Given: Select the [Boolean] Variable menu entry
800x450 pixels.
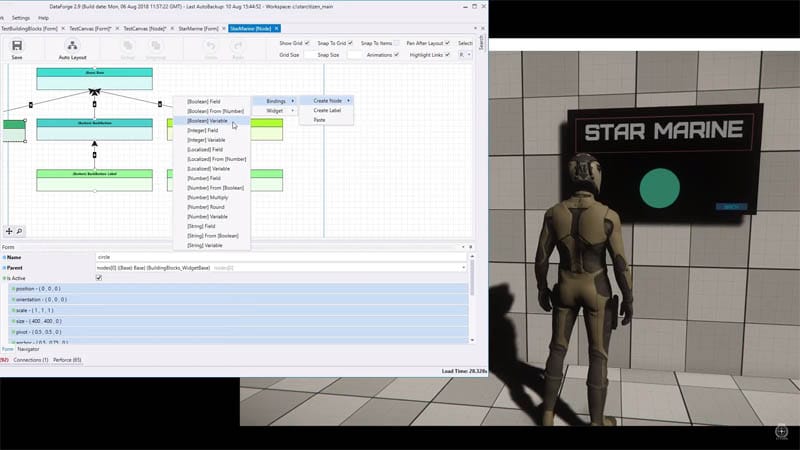Looking at the screenshot, I should click(x=211, y=121).
